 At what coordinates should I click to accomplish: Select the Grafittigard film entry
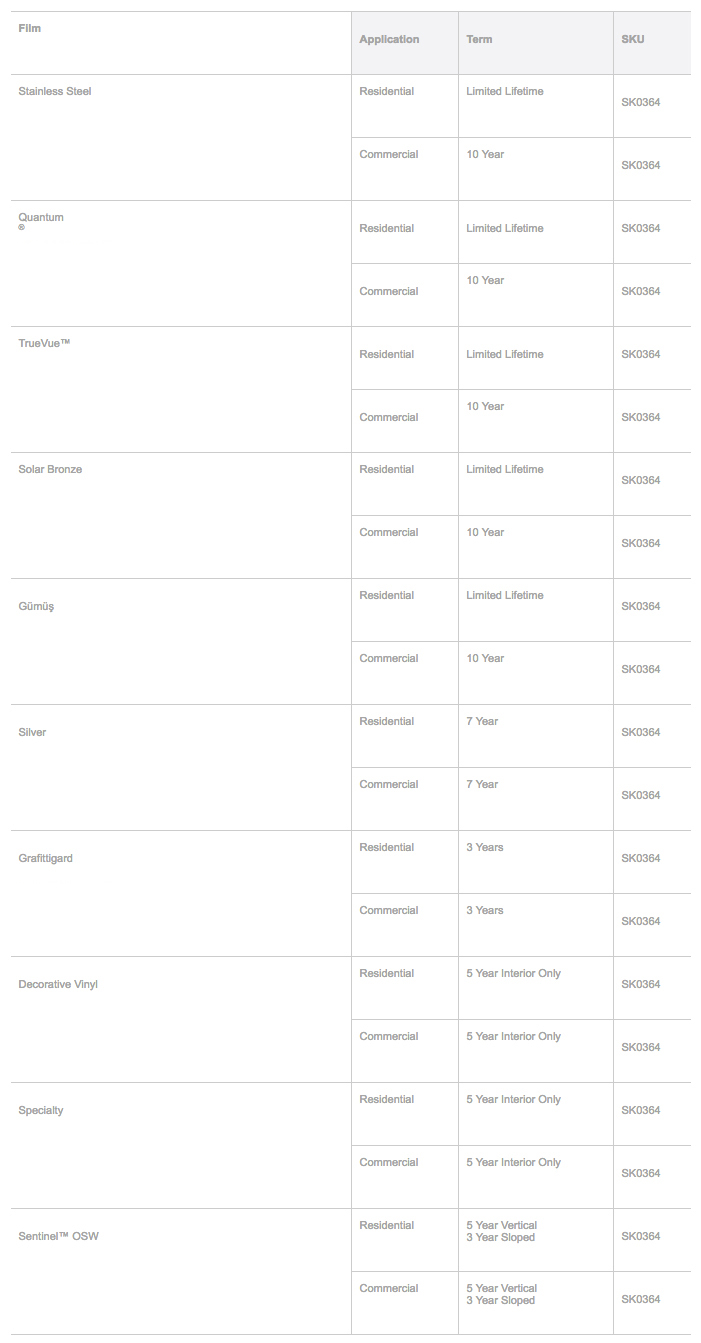tap(46, 858)
